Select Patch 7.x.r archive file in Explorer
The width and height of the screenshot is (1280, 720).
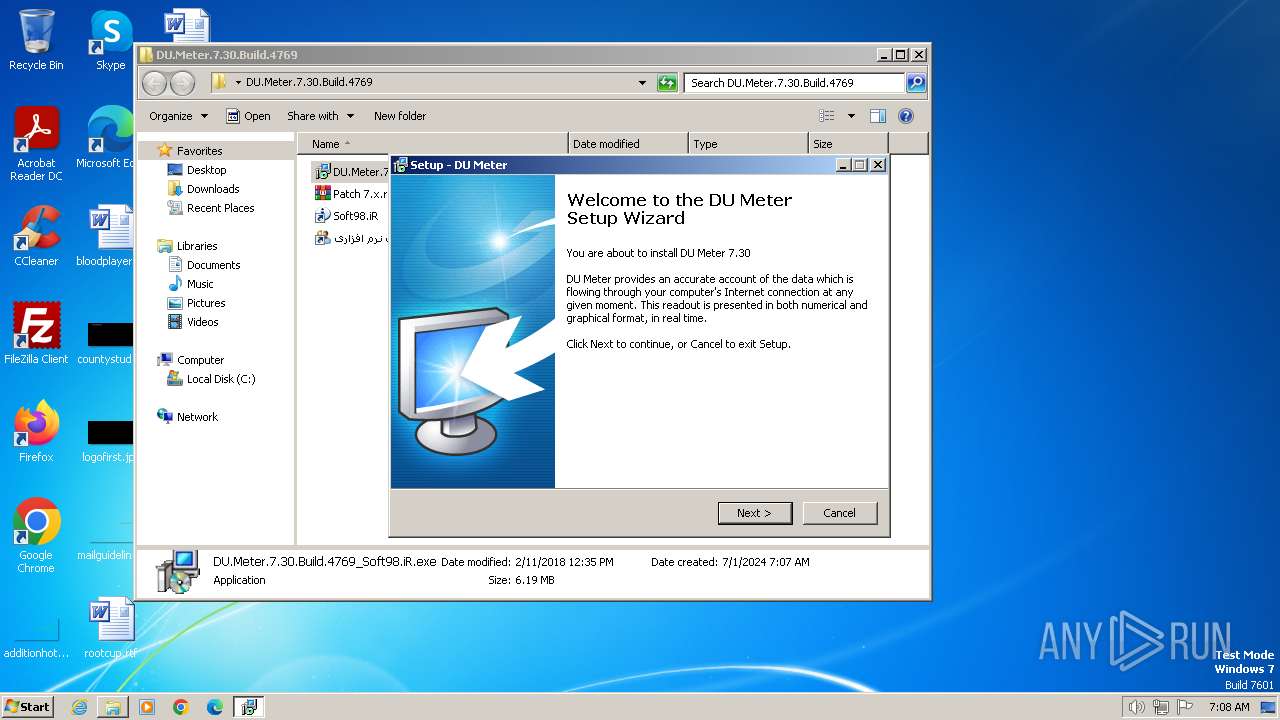350,194
